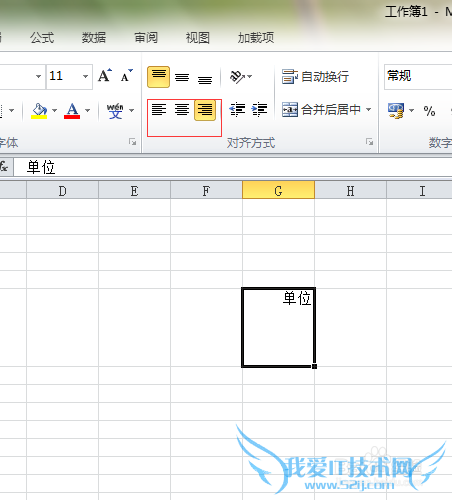Open the font size 11 dropdown
Viewport: 452px width, 500px height.
(x=85, y=76)
